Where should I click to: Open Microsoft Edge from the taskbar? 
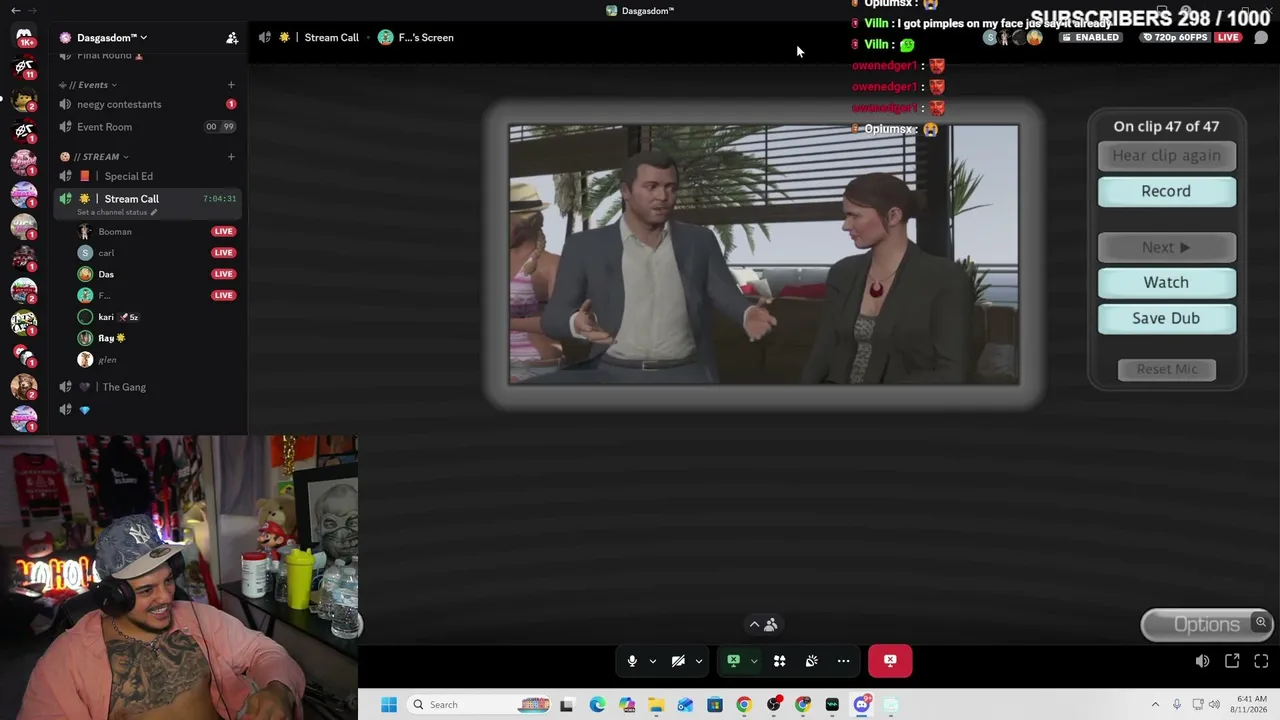pyautogui.click(x=597, y=705)
